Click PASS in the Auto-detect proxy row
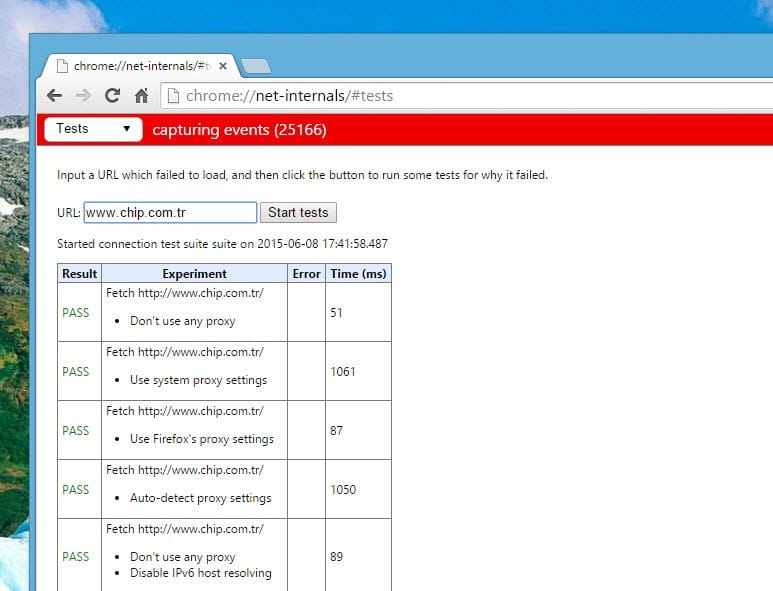 tap(75, 489)
